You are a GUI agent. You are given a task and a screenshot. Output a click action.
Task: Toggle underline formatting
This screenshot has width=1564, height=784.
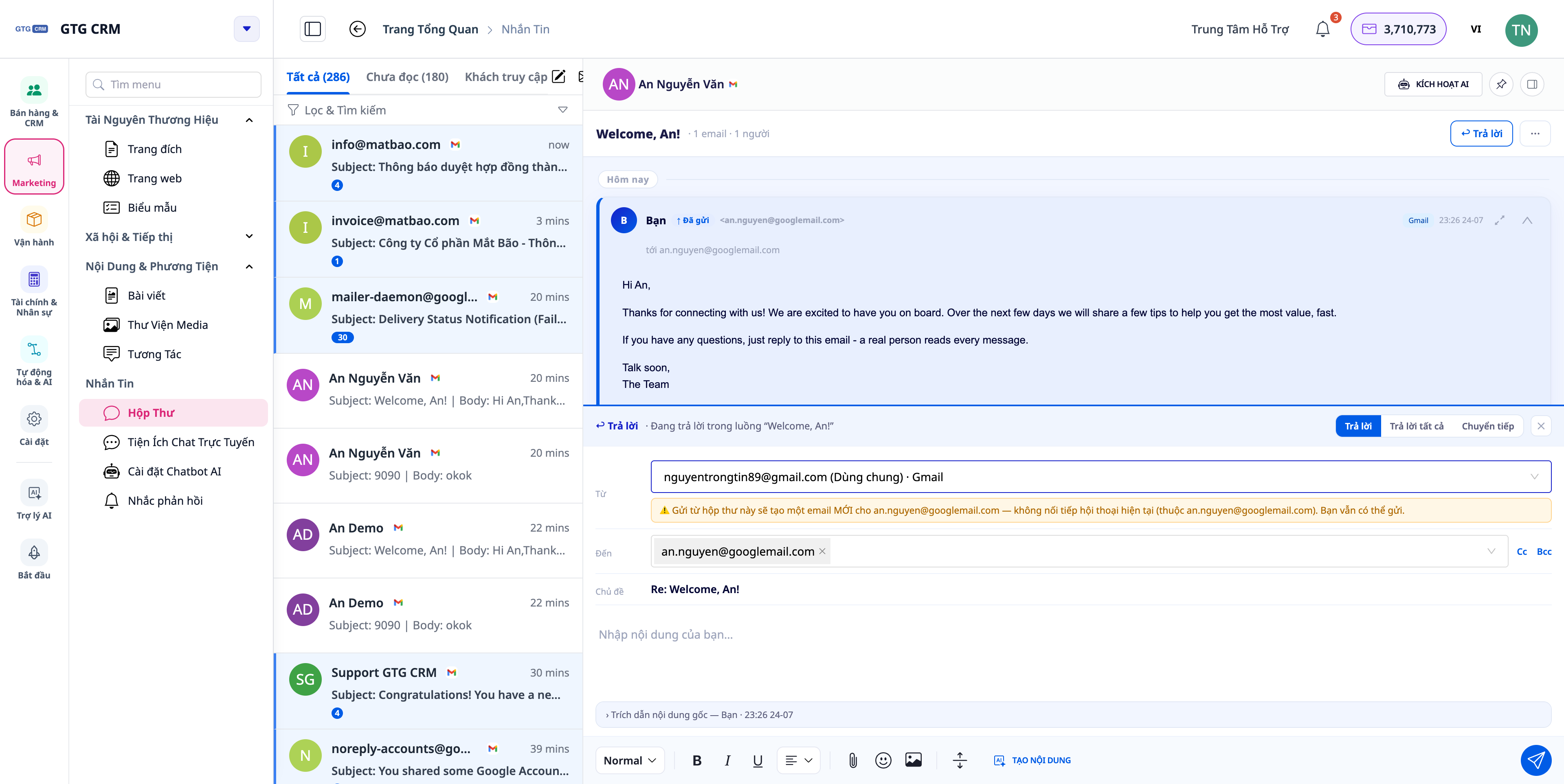(758, 760)
